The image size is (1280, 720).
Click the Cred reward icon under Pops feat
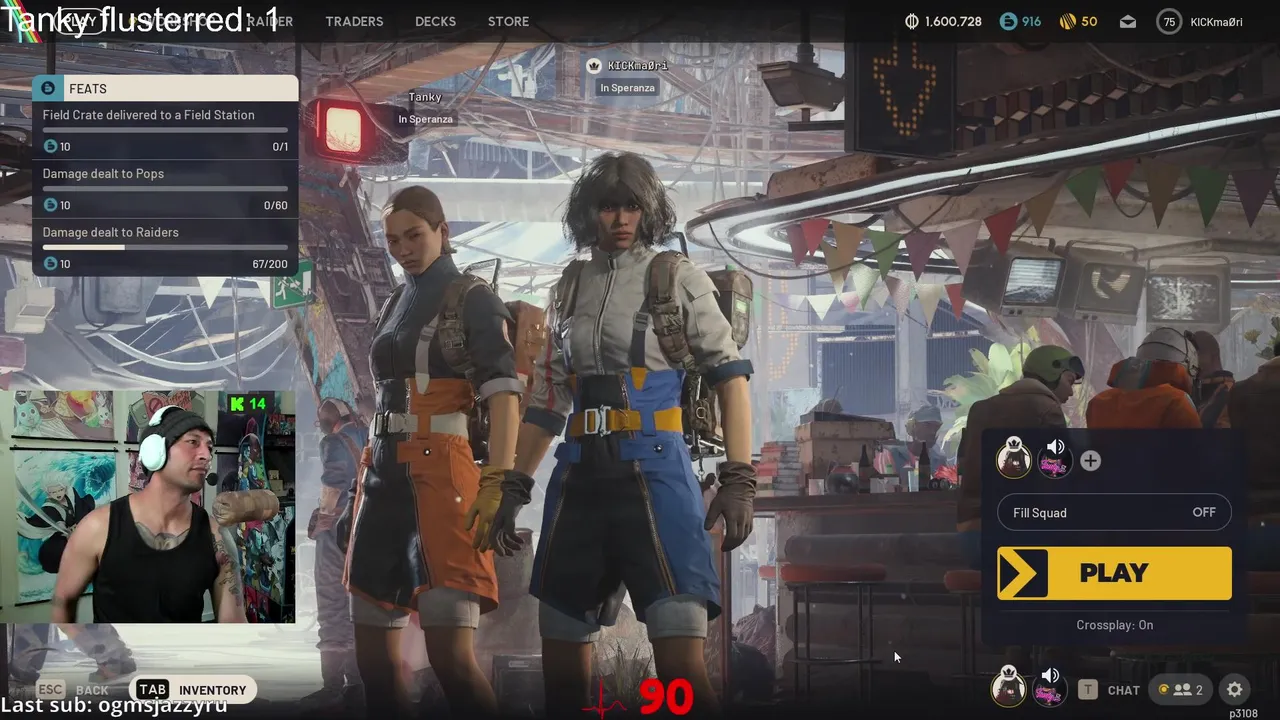pos(50,205)
